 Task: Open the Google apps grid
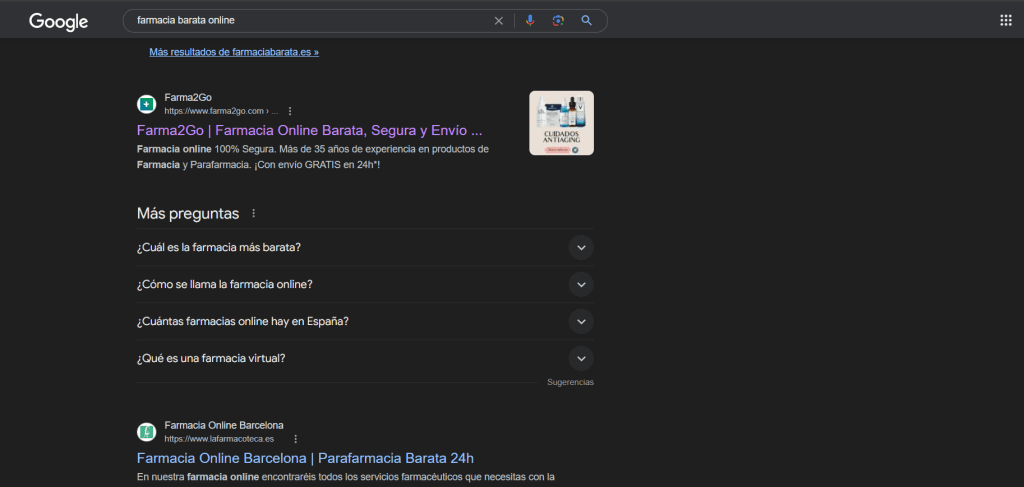click(x=1005, y=21)
